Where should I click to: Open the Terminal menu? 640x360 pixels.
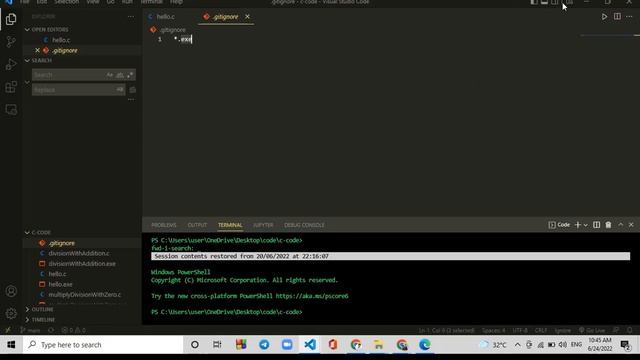tap(152, 2)
